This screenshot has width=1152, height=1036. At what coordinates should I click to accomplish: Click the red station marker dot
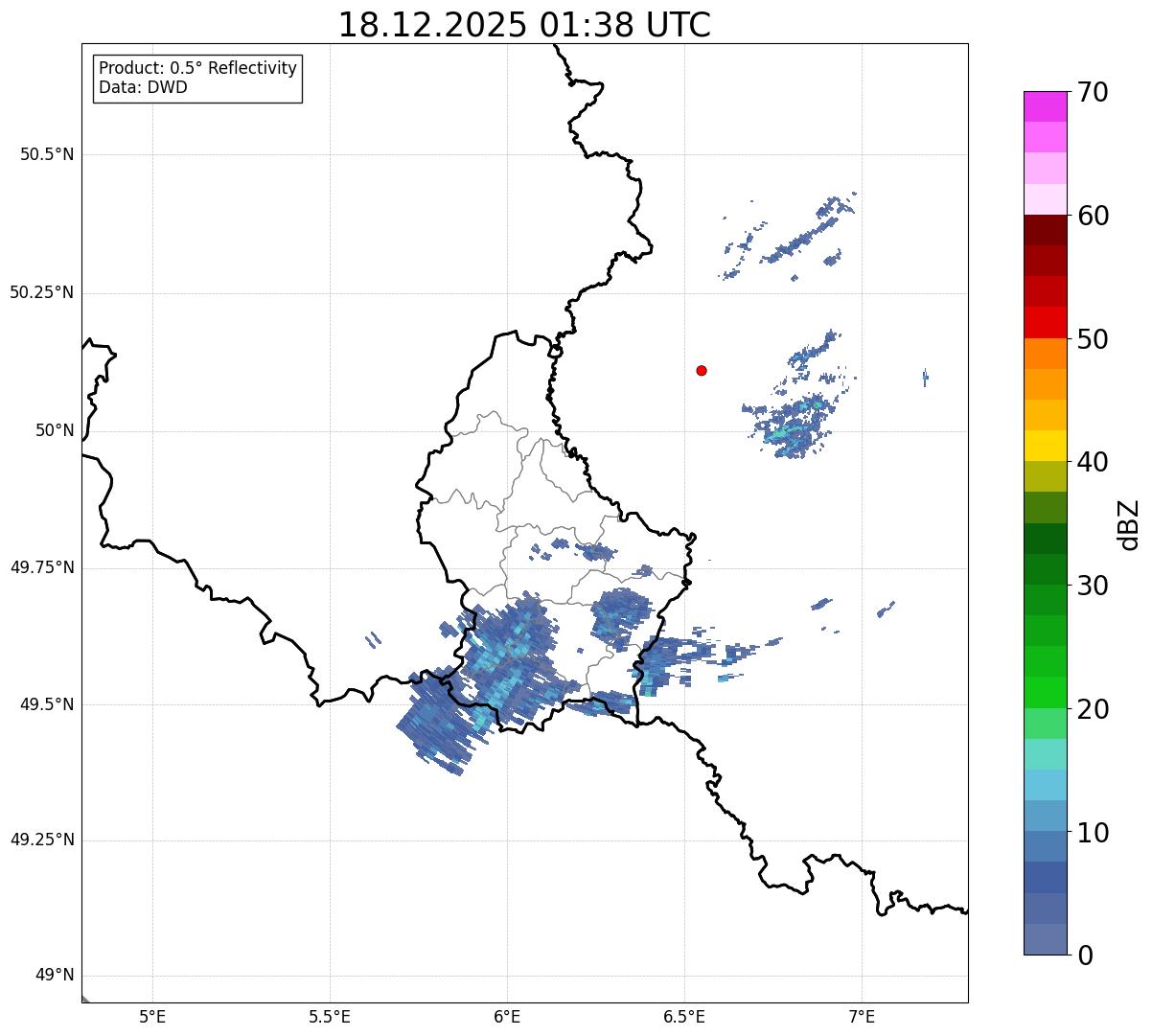[702, 370]
